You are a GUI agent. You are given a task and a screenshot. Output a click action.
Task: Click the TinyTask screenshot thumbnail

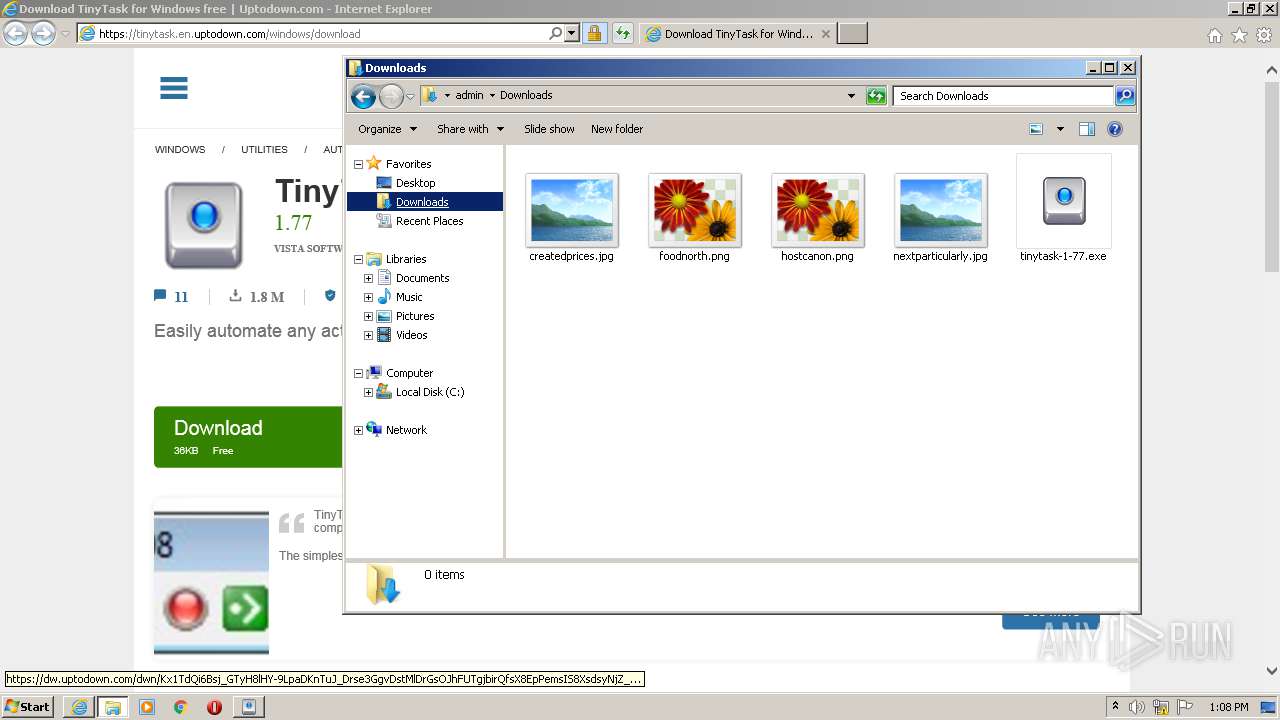[211, 582]
